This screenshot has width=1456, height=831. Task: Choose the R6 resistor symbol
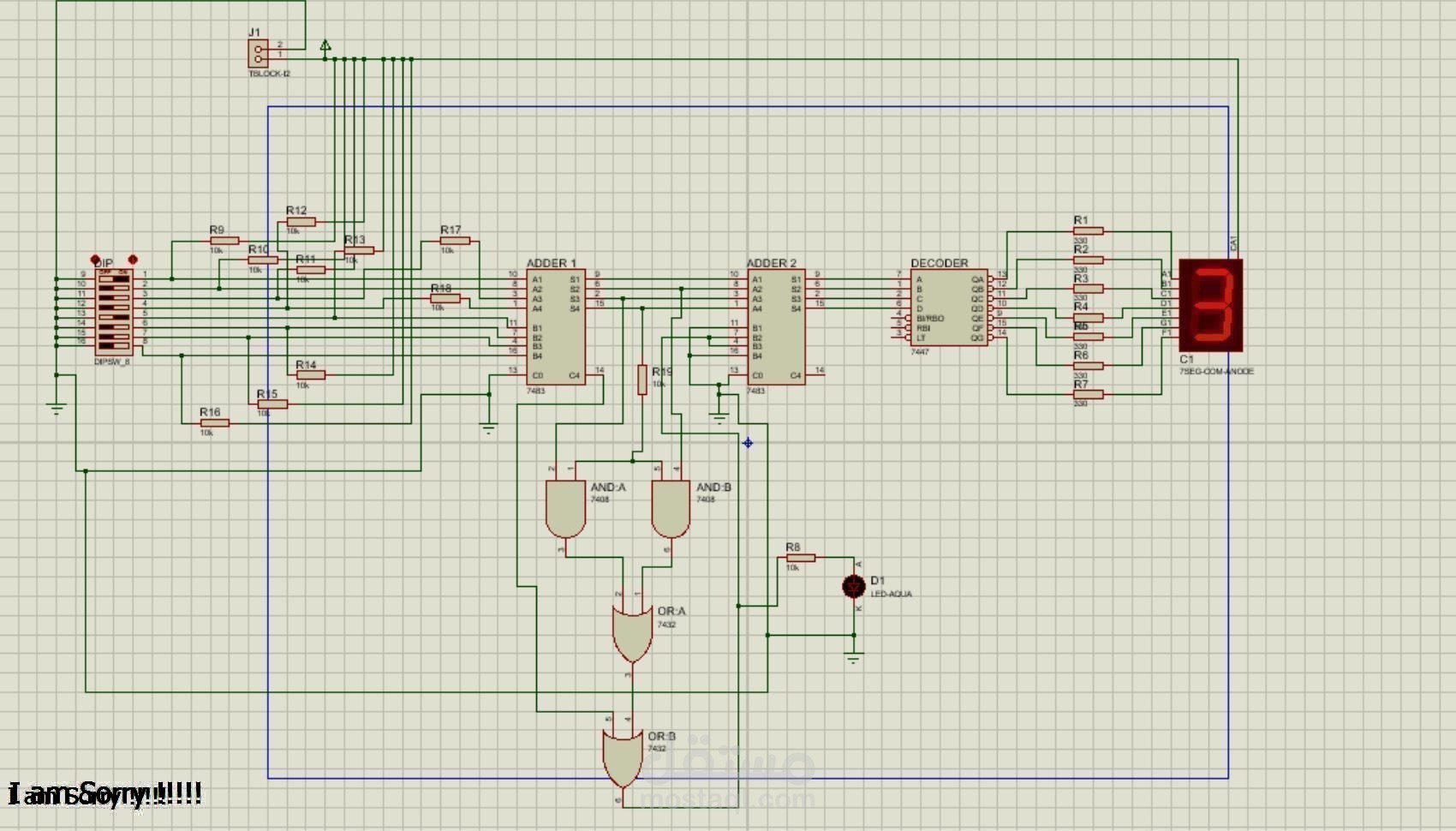tap(1088, 366)
